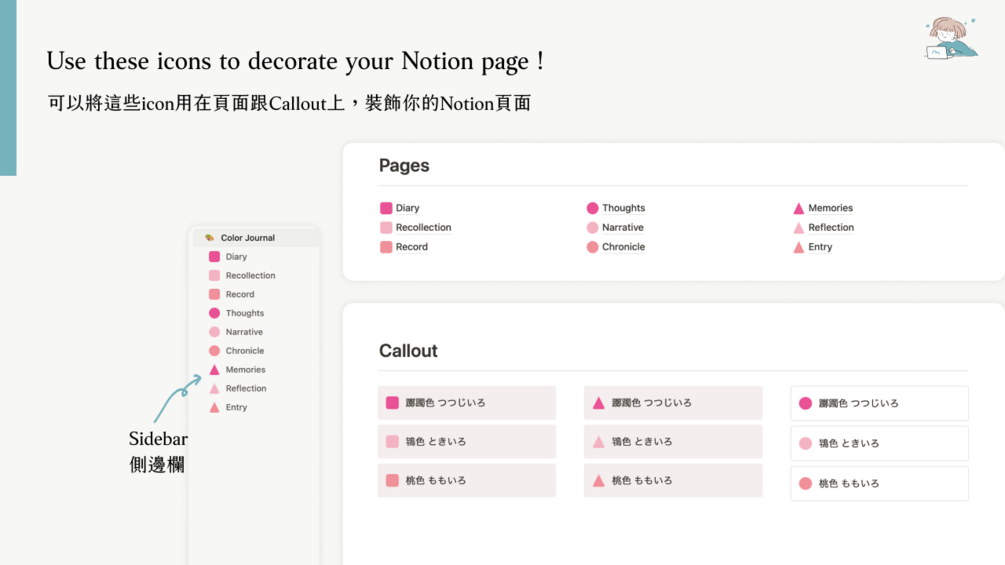Viewport: 1005px width, 565px height.
Task: Click the Color Journal palette icon in sidebar
Action: pyautogui.click(x=209, y=238)
